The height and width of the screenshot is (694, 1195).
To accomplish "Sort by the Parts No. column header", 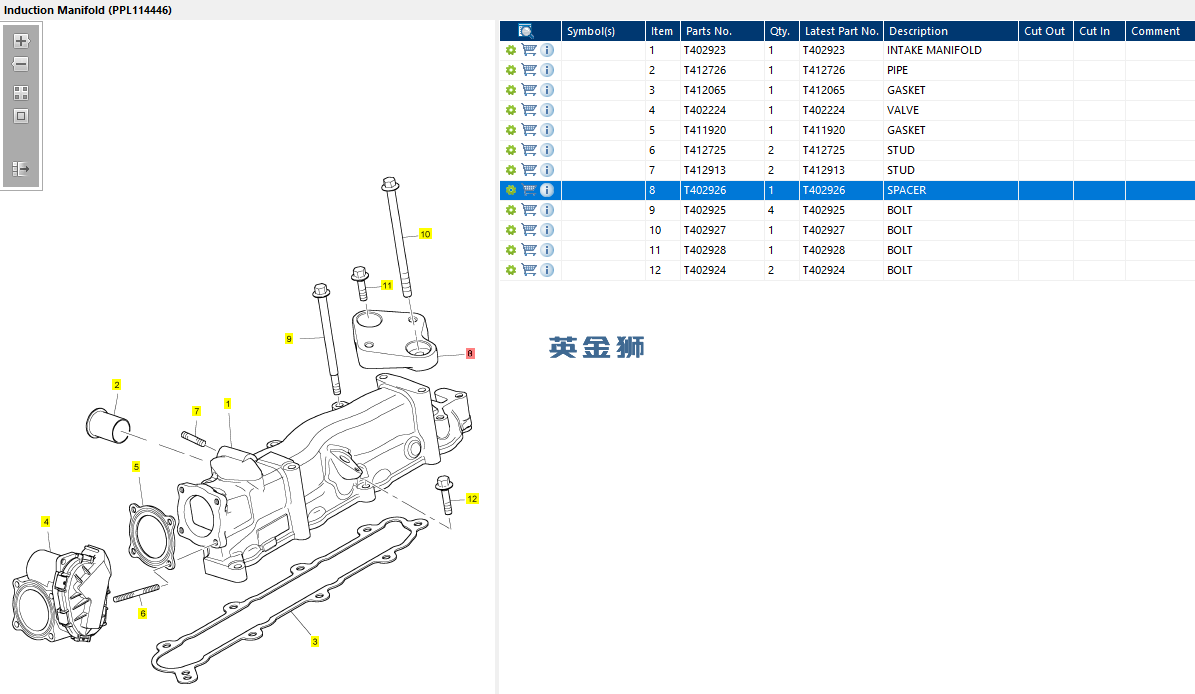I will (x=709, y=31).
